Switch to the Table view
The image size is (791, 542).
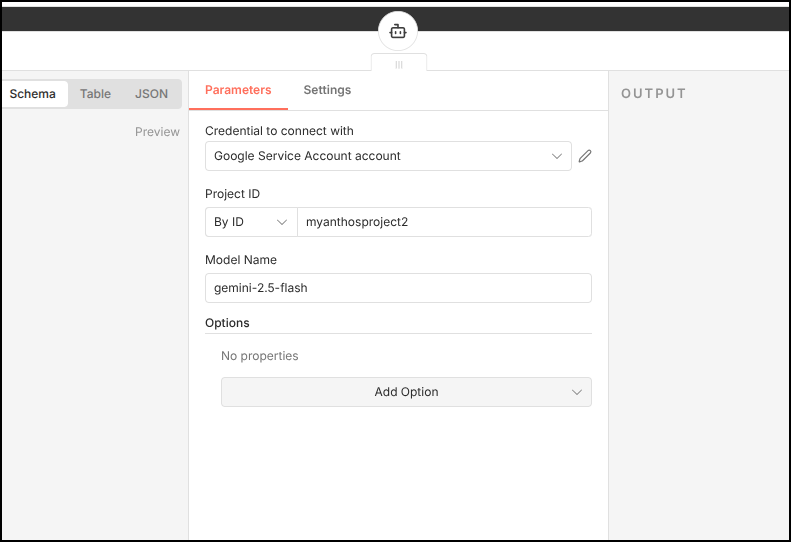point(96,94)
